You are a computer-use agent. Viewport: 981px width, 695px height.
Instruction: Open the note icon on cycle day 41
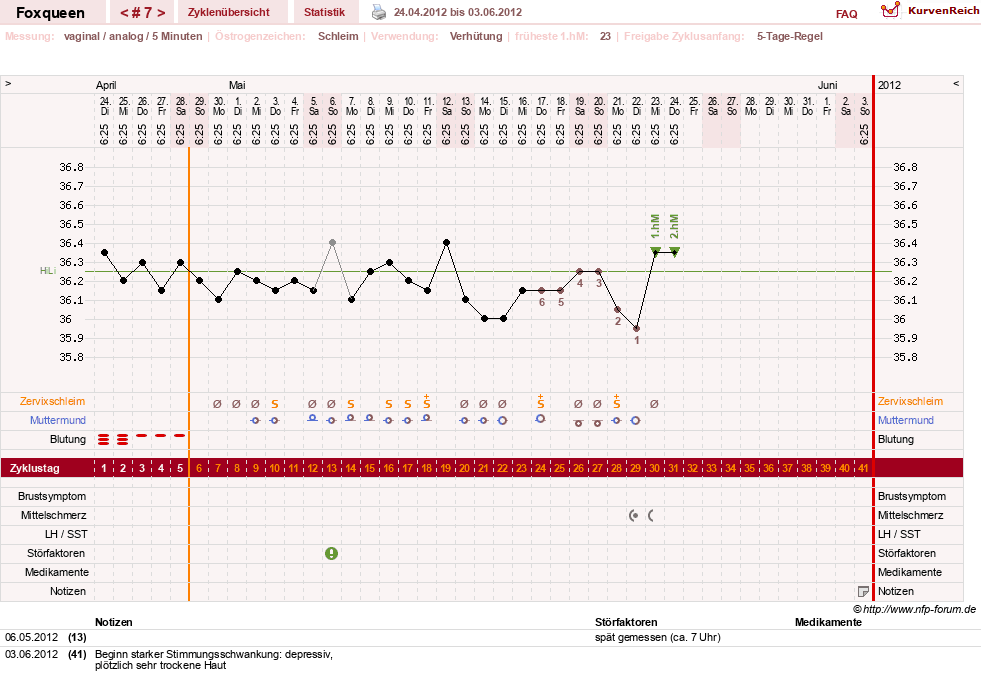(x=863, y=591)
